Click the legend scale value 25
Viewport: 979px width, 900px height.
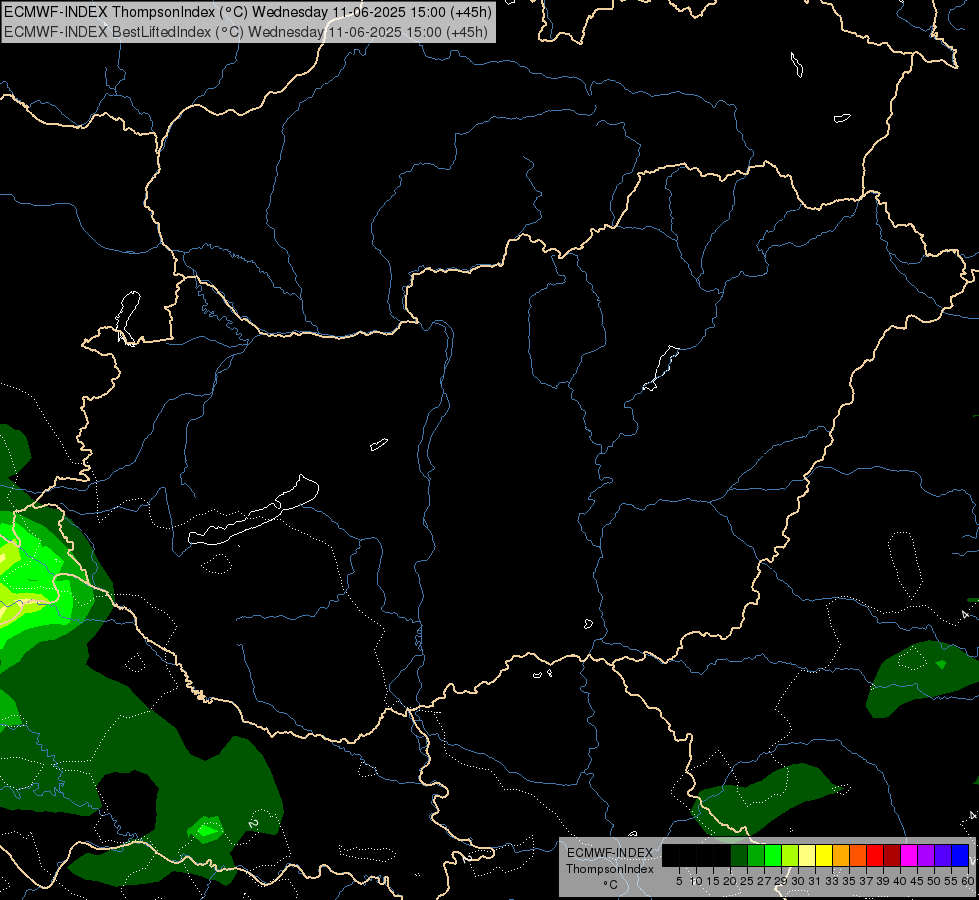click(x=747, y=881)
